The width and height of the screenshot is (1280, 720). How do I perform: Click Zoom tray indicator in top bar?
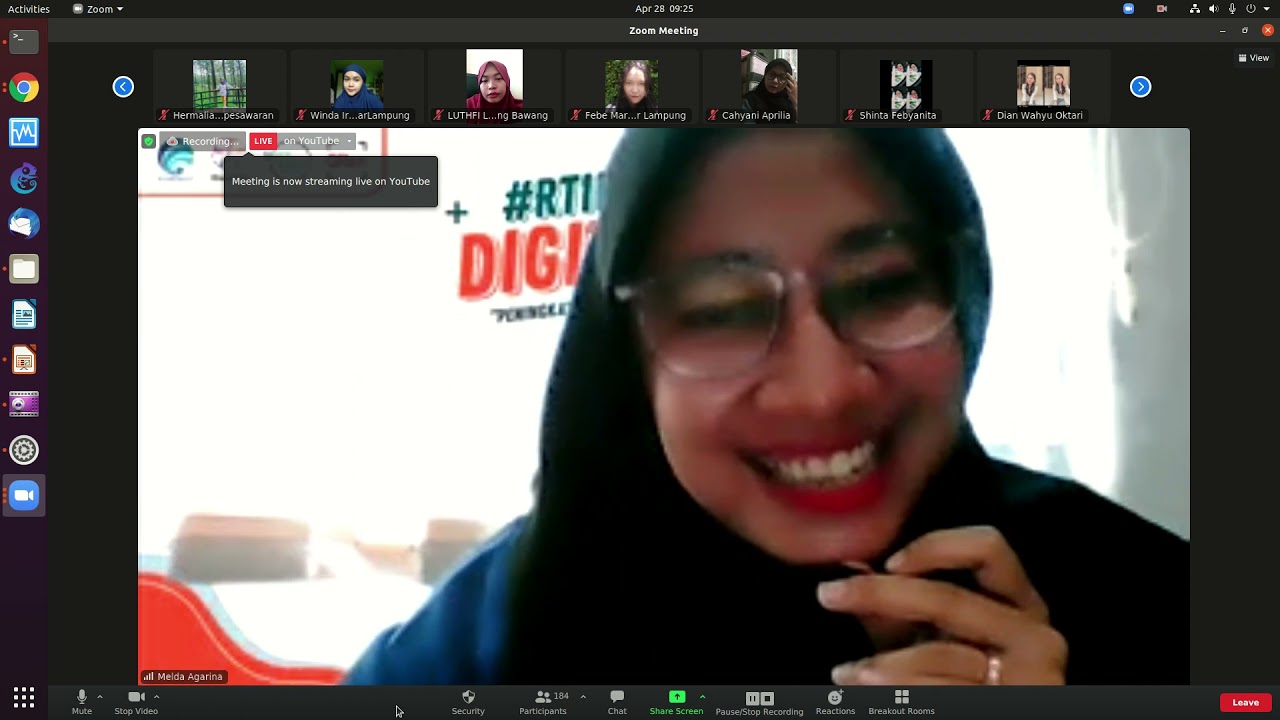[1128, 9]
